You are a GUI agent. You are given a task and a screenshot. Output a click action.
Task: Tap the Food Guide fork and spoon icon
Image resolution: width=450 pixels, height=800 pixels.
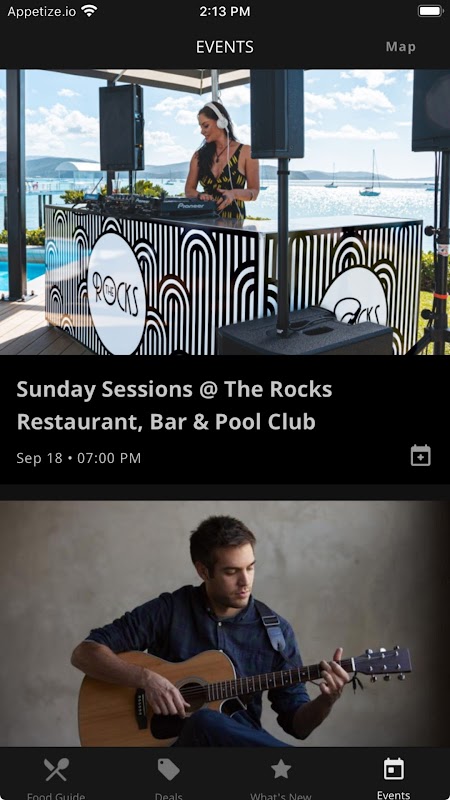[56, 770]
